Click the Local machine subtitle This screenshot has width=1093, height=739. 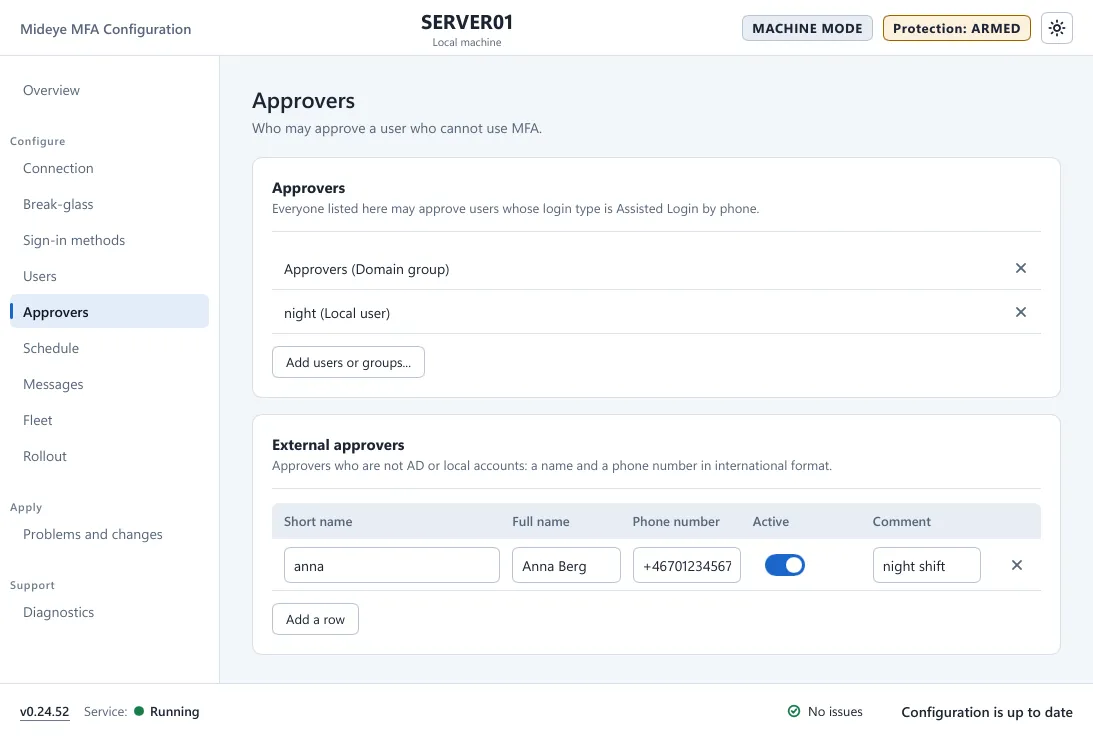coord(467,43)
